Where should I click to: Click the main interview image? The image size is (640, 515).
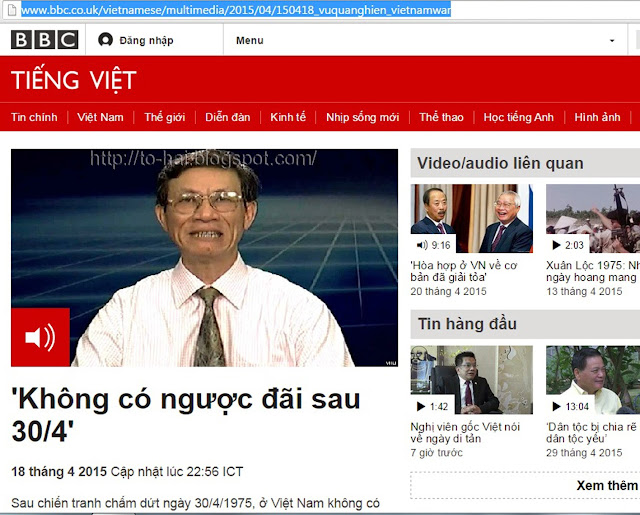coord(204,258)
